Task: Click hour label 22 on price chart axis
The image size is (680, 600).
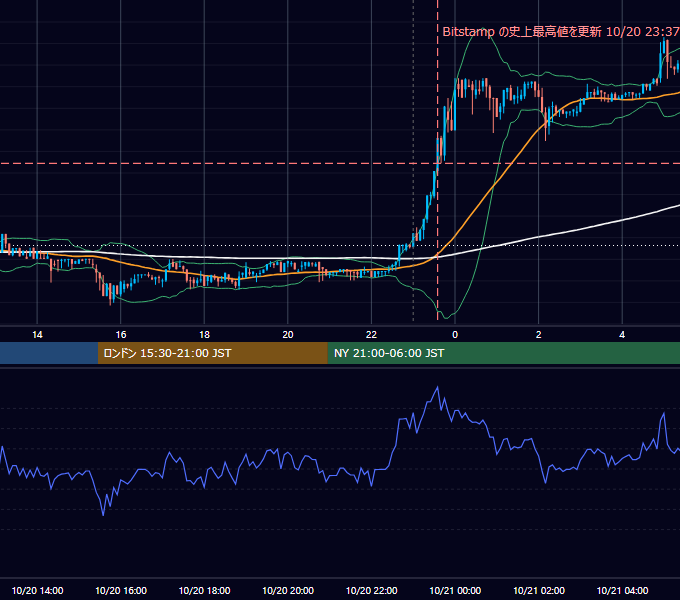Action: (x=371, y=335)
